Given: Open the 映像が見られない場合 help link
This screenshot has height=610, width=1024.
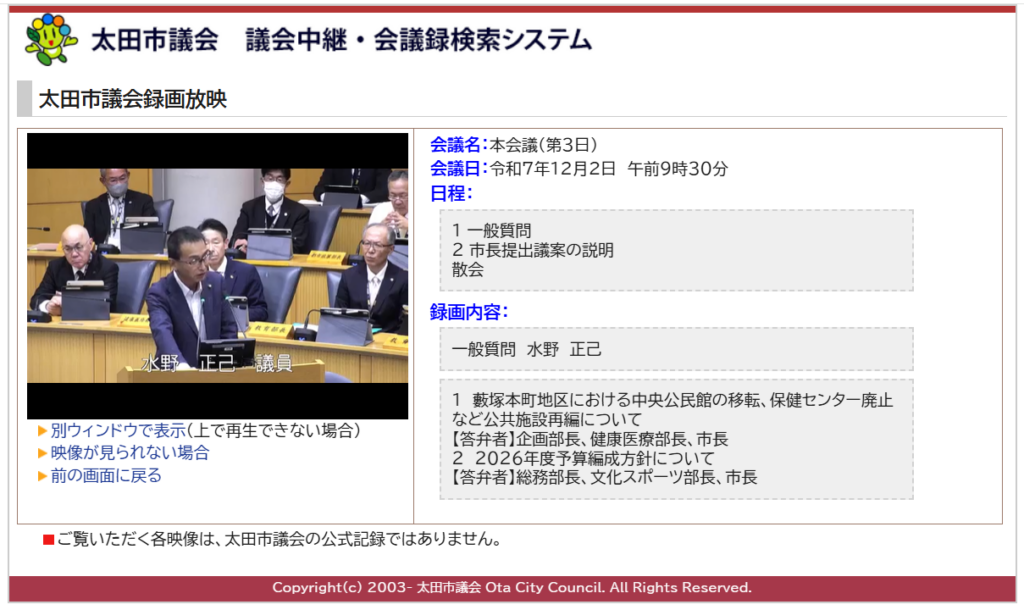Looking at the screenshot, I should (130, 453).
